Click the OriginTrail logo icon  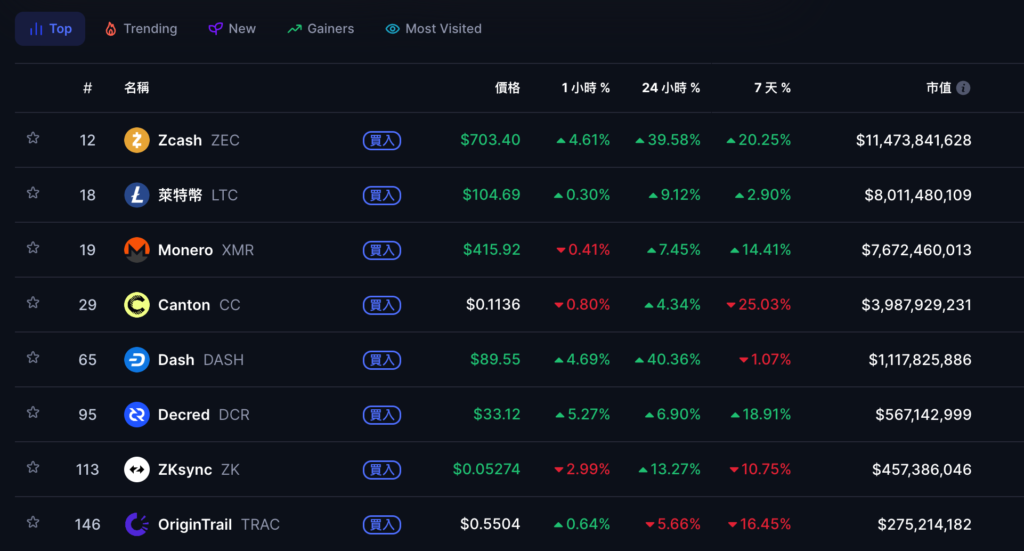tap(137, 524)
